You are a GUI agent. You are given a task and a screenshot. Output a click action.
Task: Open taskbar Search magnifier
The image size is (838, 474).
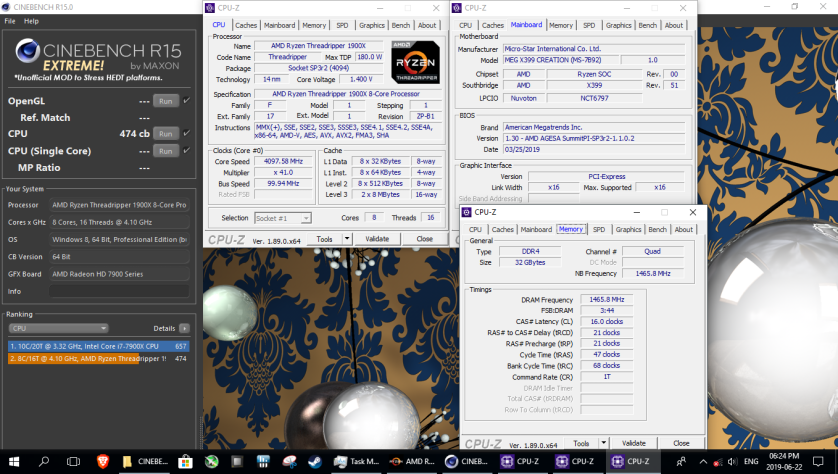[44, 461]
